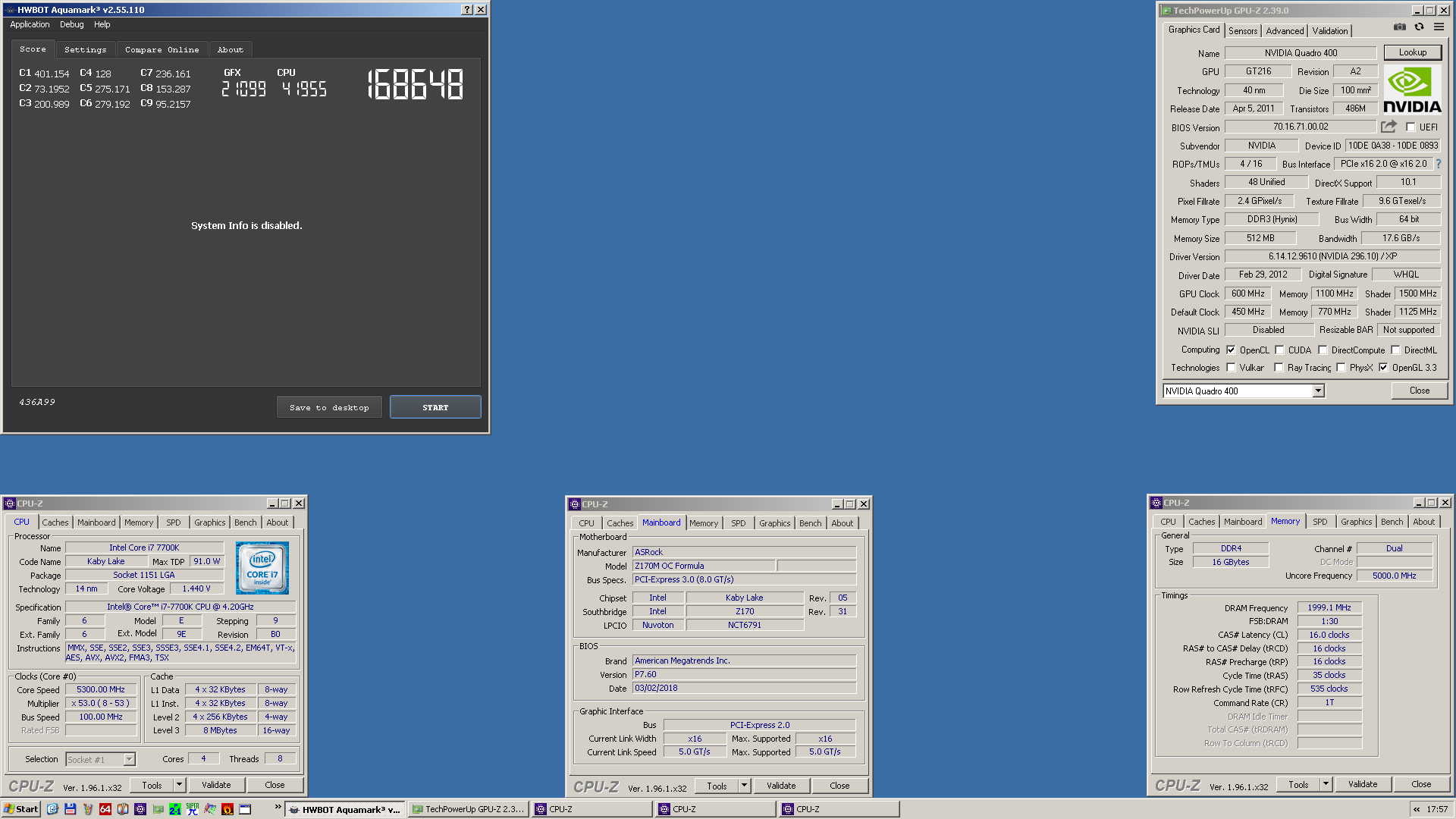Viewport: 1456px width, 819px height.
Task: Toggle the DirectCompute checkbox
Action: point(1323,350)
